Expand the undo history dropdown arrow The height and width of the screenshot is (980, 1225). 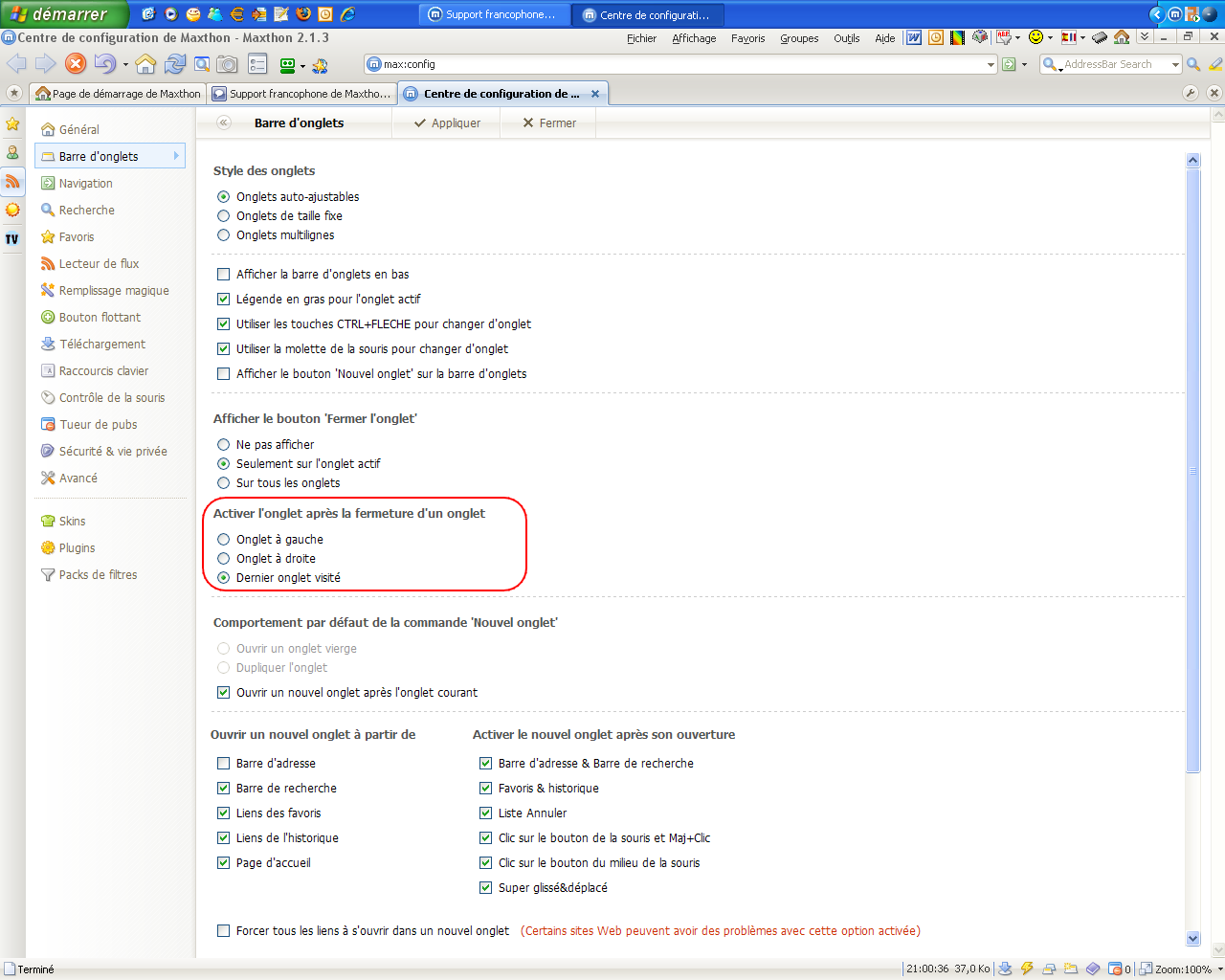125,65
